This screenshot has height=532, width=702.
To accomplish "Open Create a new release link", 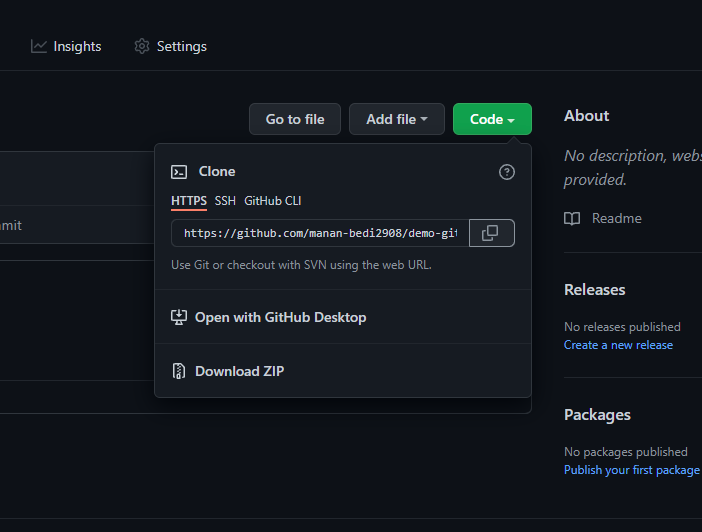I will coord(618,345).
